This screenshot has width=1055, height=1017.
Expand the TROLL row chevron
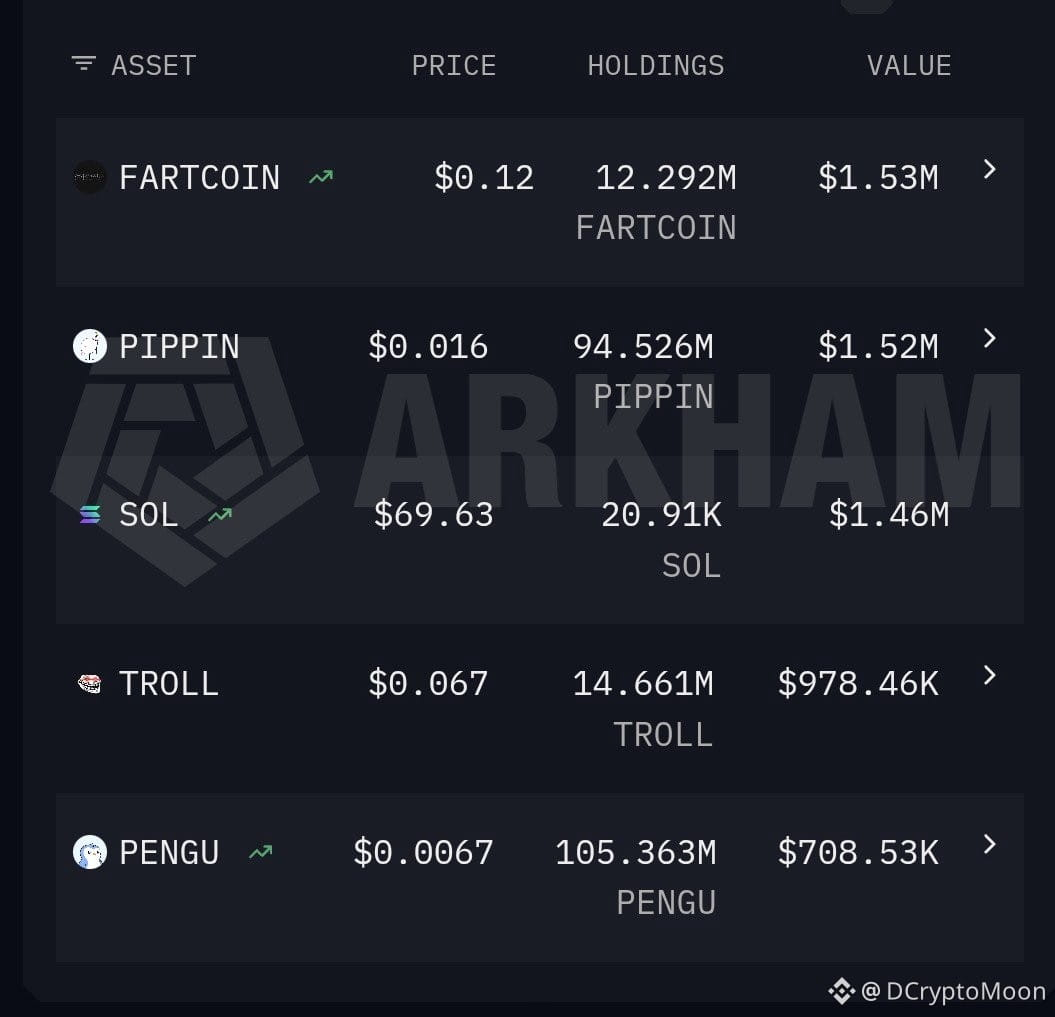pos(989,675)
